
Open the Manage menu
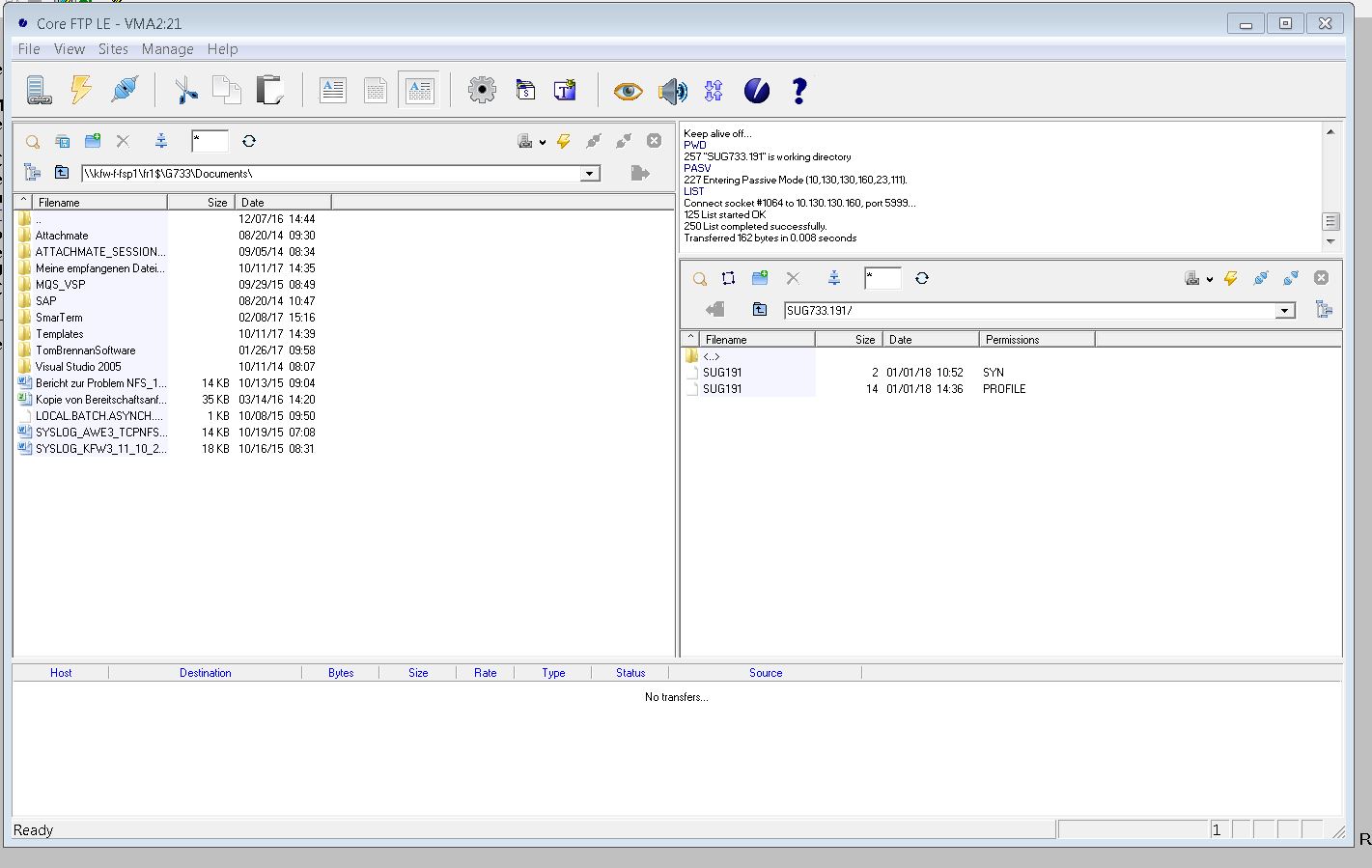[167, 49]
